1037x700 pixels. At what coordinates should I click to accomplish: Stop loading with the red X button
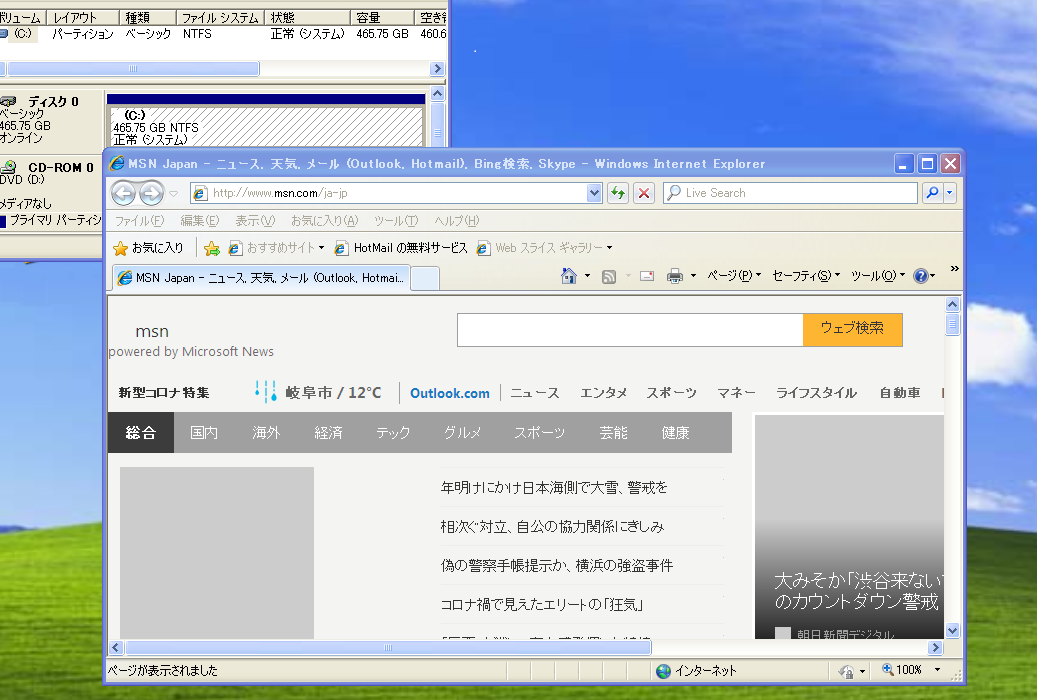[643, 193]
